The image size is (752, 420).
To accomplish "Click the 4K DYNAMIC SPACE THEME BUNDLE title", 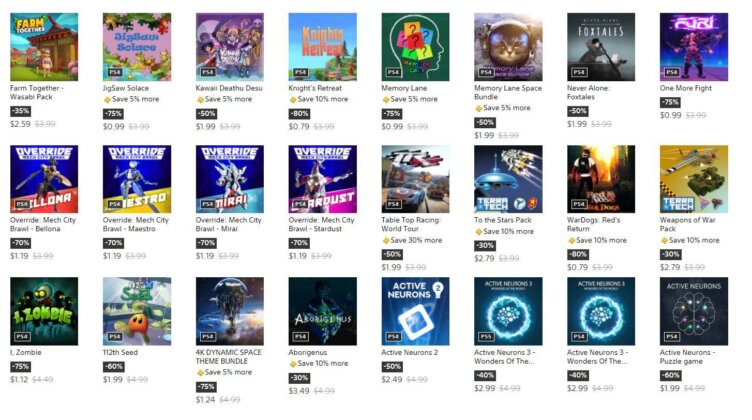I will coord(228,357).
